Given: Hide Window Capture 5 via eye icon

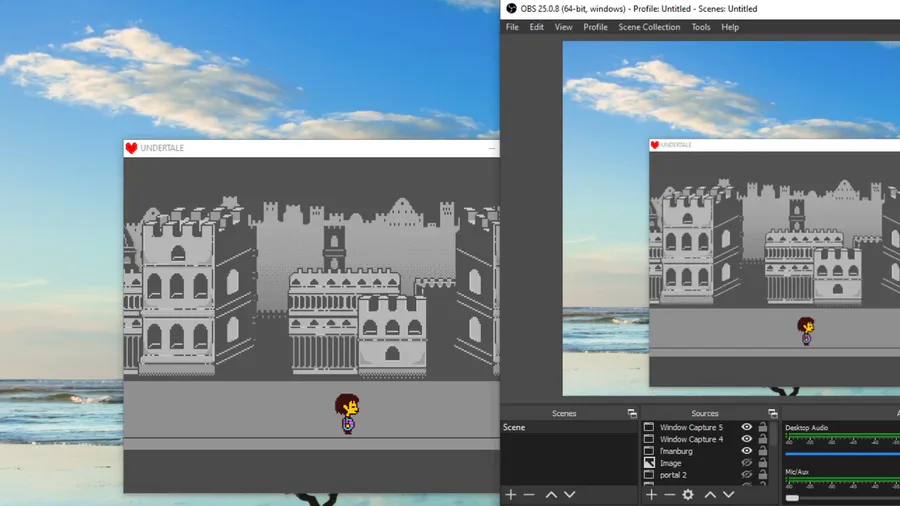Looking at the screenshot, I should point(746,427).
